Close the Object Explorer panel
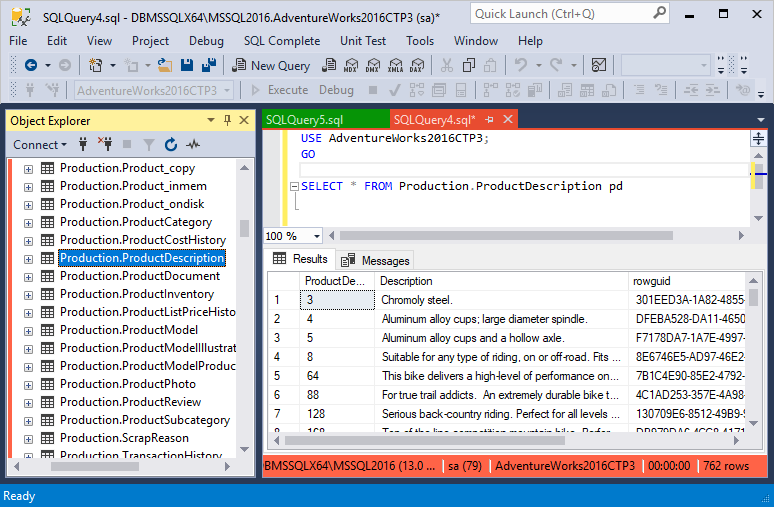This screenshot has width=774, height=507. (x=244, y=120)
